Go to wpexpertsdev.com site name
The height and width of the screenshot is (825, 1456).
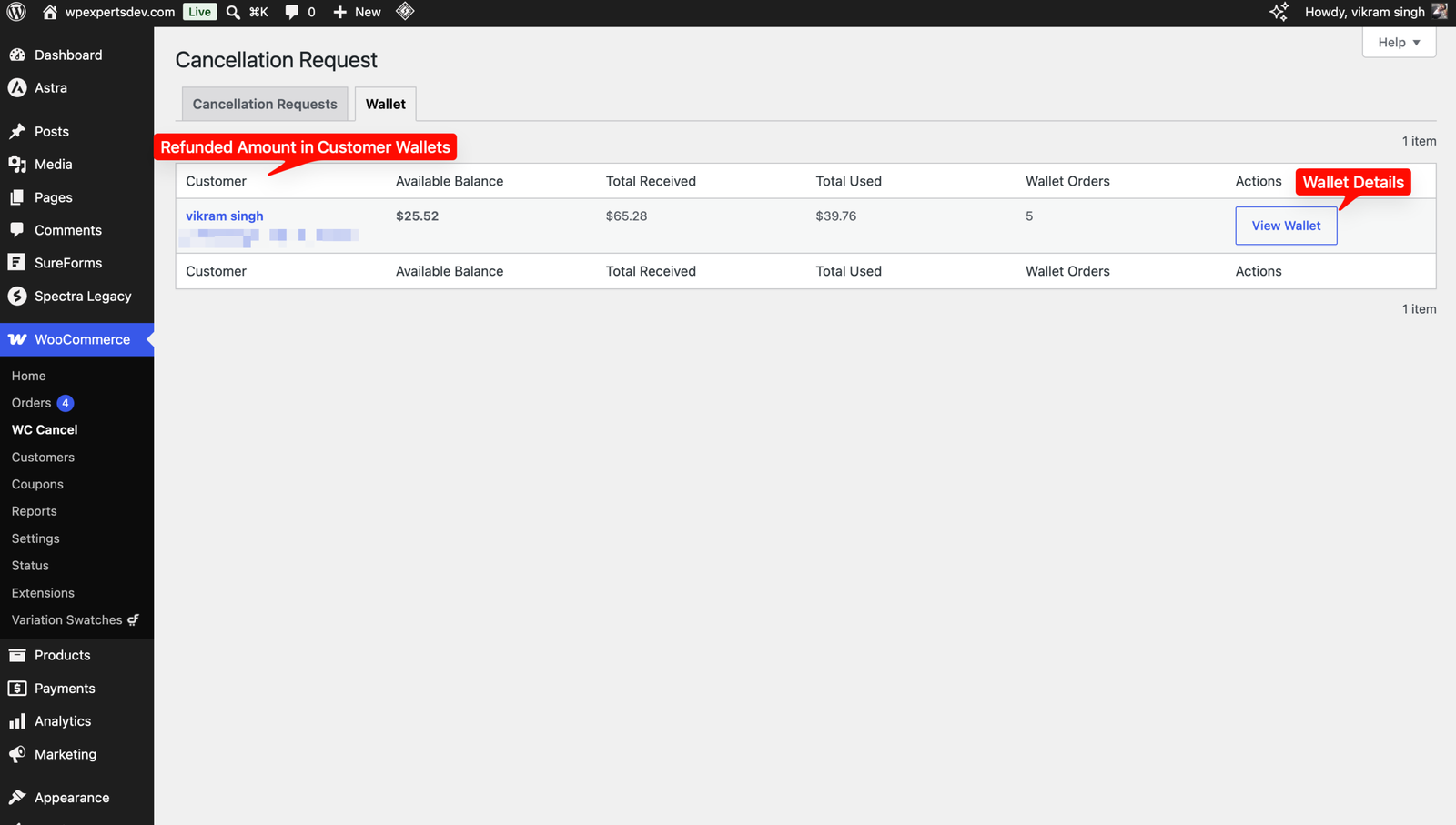120,12
